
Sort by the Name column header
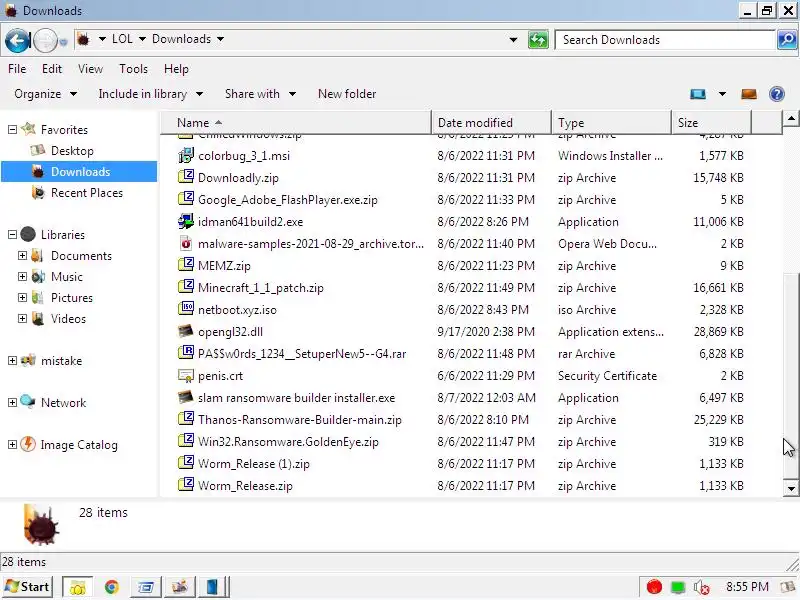tap(296, 122)
